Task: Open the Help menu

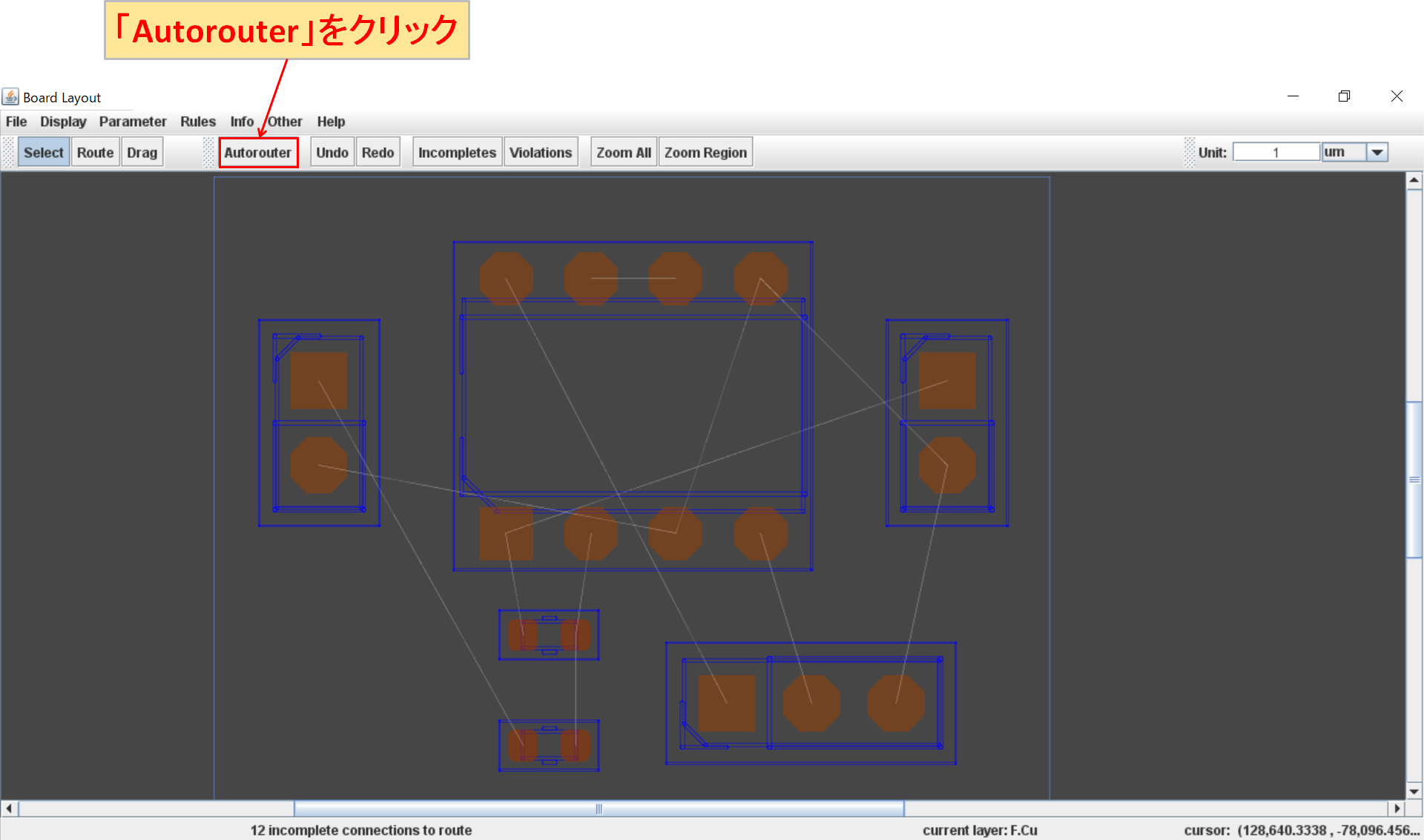Action: [331, 122]
